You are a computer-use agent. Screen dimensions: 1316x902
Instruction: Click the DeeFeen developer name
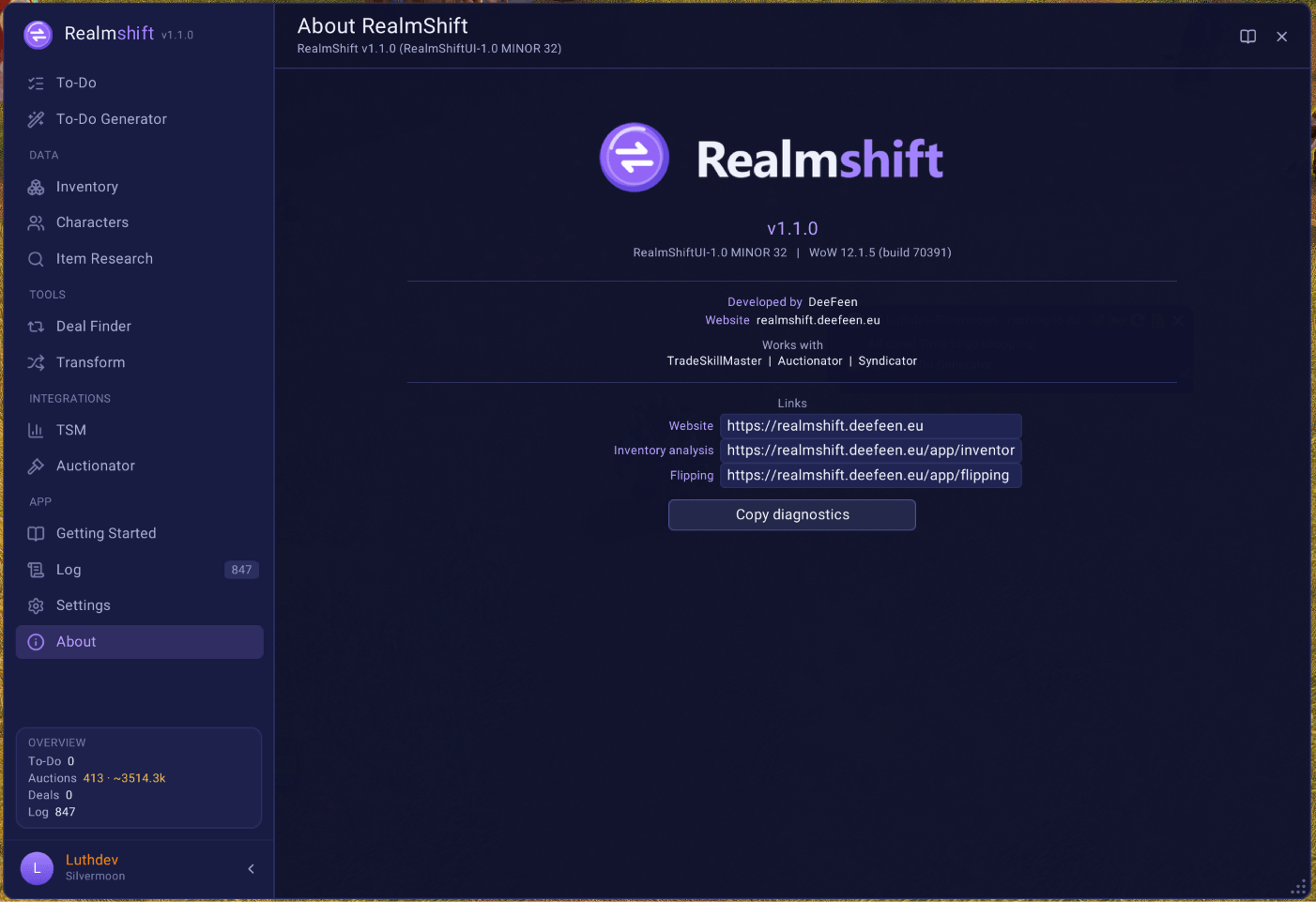[833, 302]
